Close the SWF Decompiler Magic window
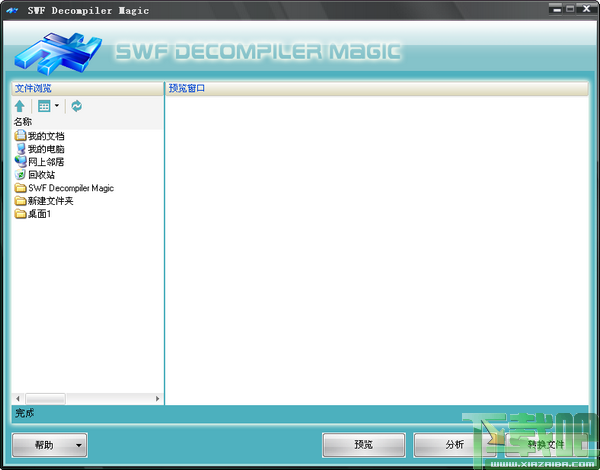The height and width of the screenshot is (470, 600). click(x=586, y=9)
